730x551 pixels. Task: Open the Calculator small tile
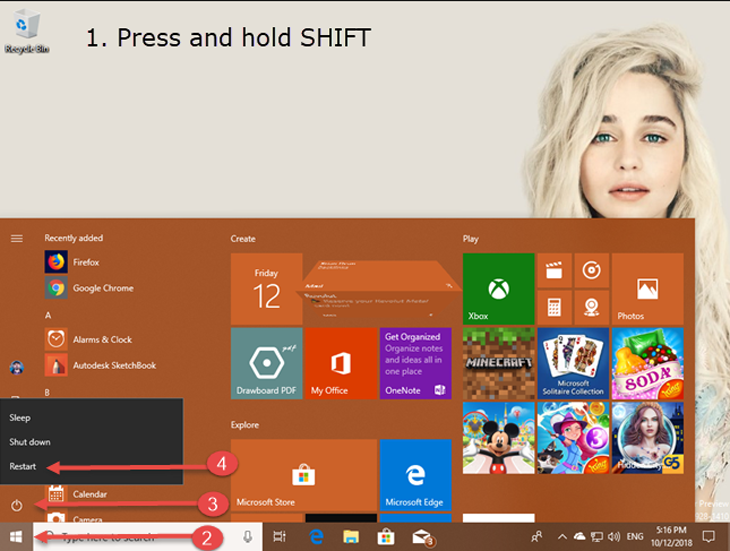coord(554,307)
